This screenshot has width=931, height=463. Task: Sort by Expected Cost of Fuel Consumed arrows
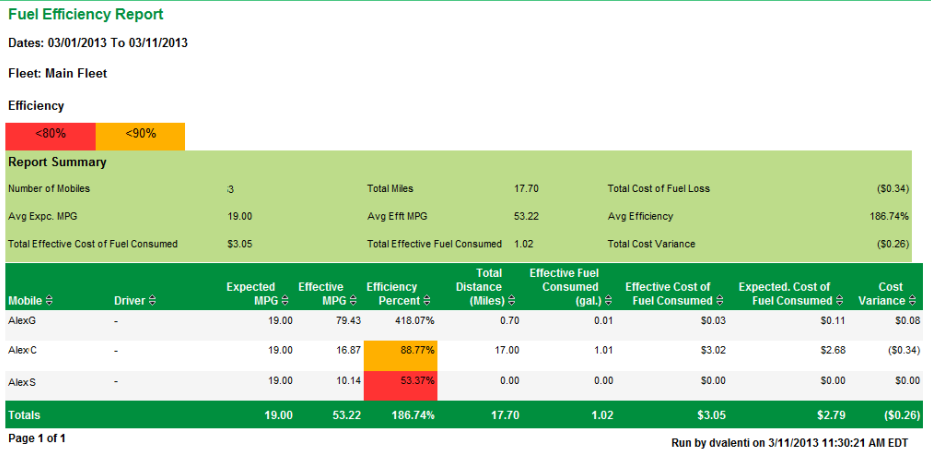point(840,301)
